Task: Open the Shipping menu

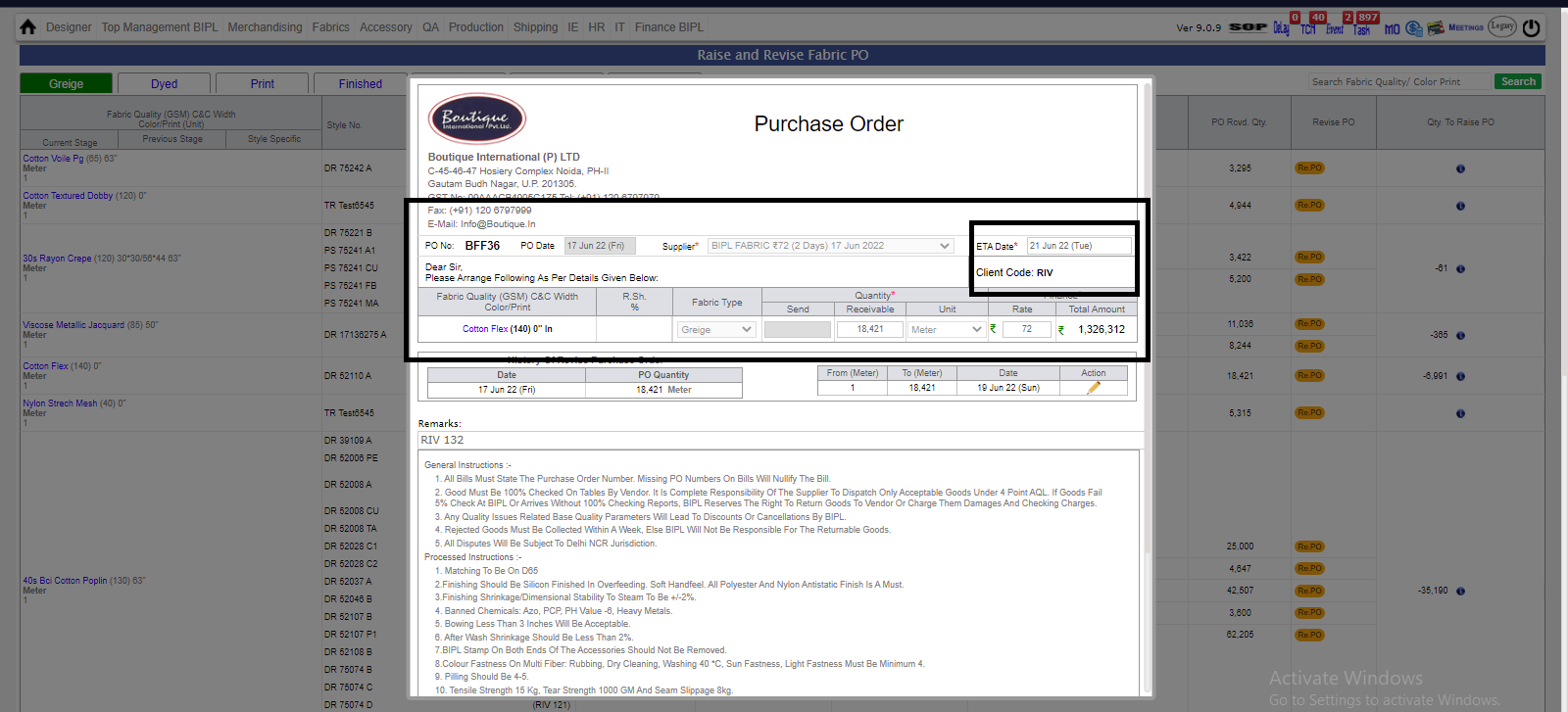Action: [536, 27]
